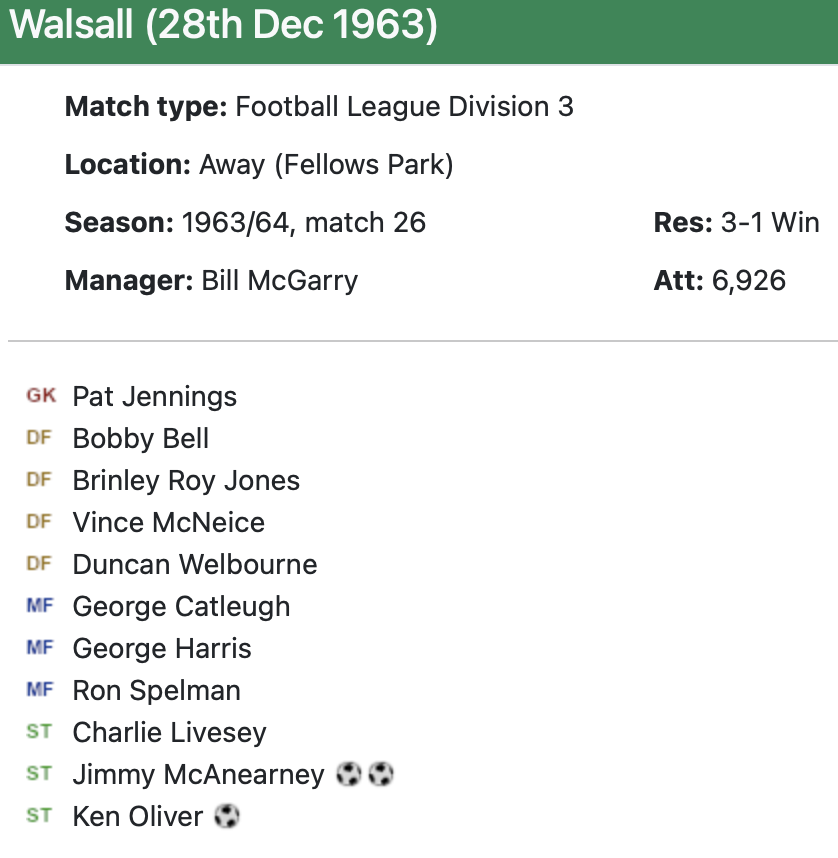Click manager Bill McGarry's name
Image resolution: width=838 pixels, height=858 pixels.
[x=279, y=280]
